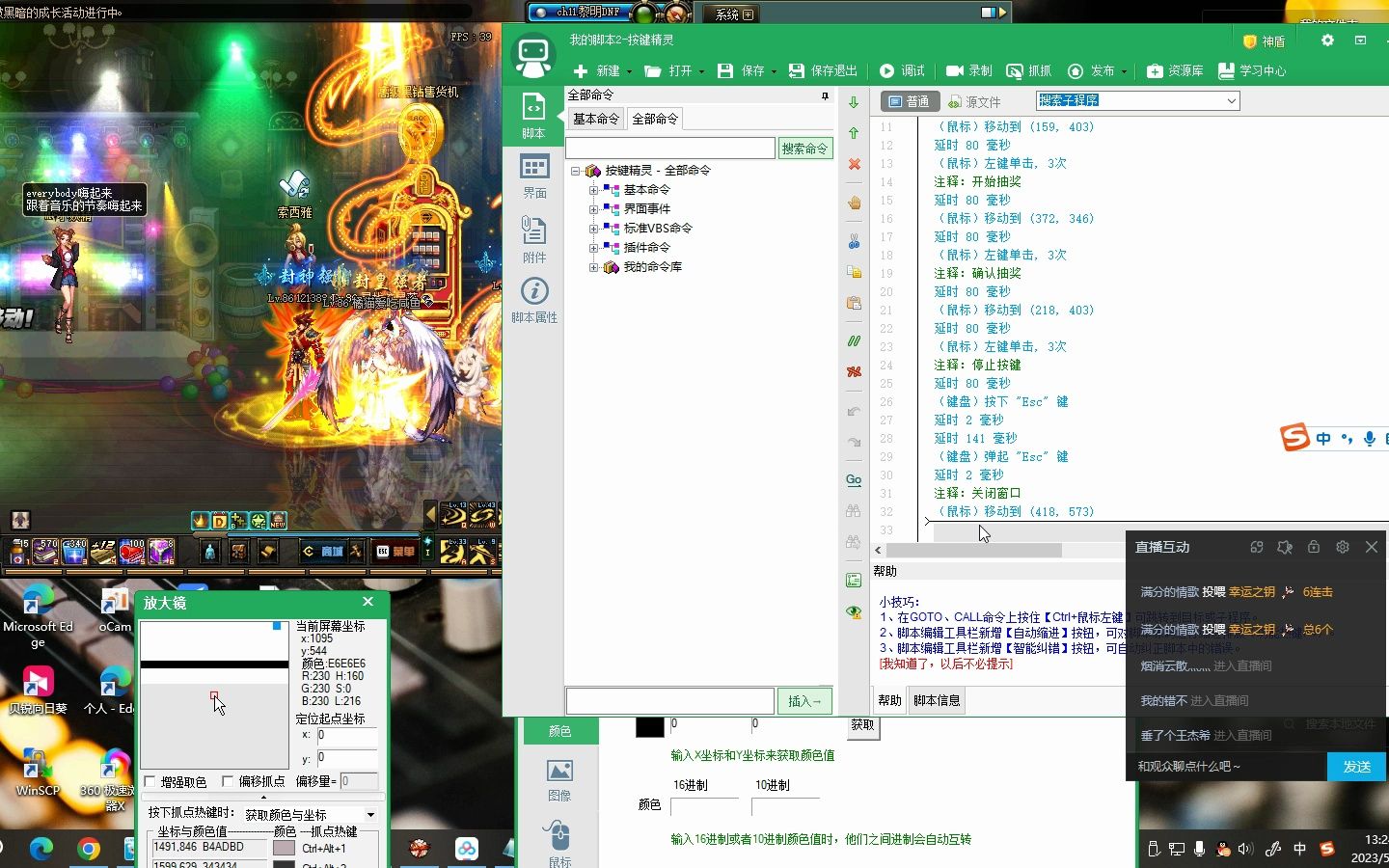This screenshot has height=868, width=1389.
Task: Click the black color swatch in capture tool
Action: coord(650,726)
